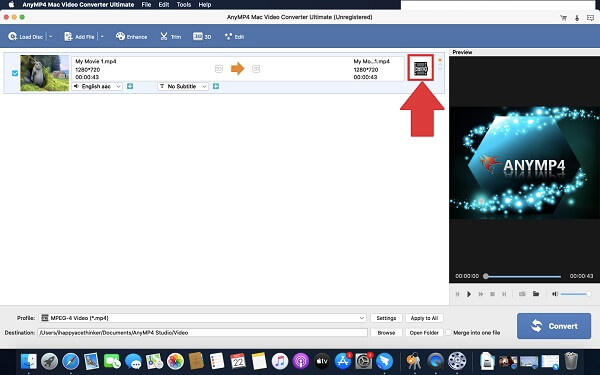Click the Browse destination button
Image resolution: width=600 pixels, height=375 pixels.
[x=386, y=333]
